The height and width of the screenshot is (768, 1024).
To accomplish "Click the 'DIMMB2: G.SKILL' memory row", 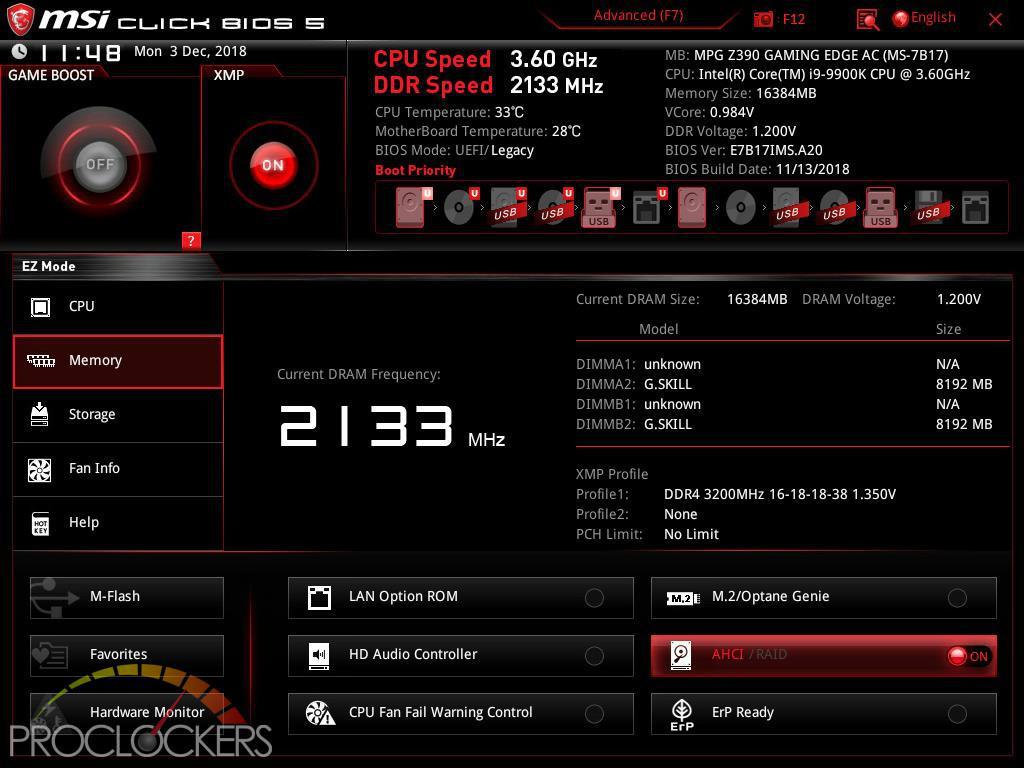I will [x=784, y=424].
